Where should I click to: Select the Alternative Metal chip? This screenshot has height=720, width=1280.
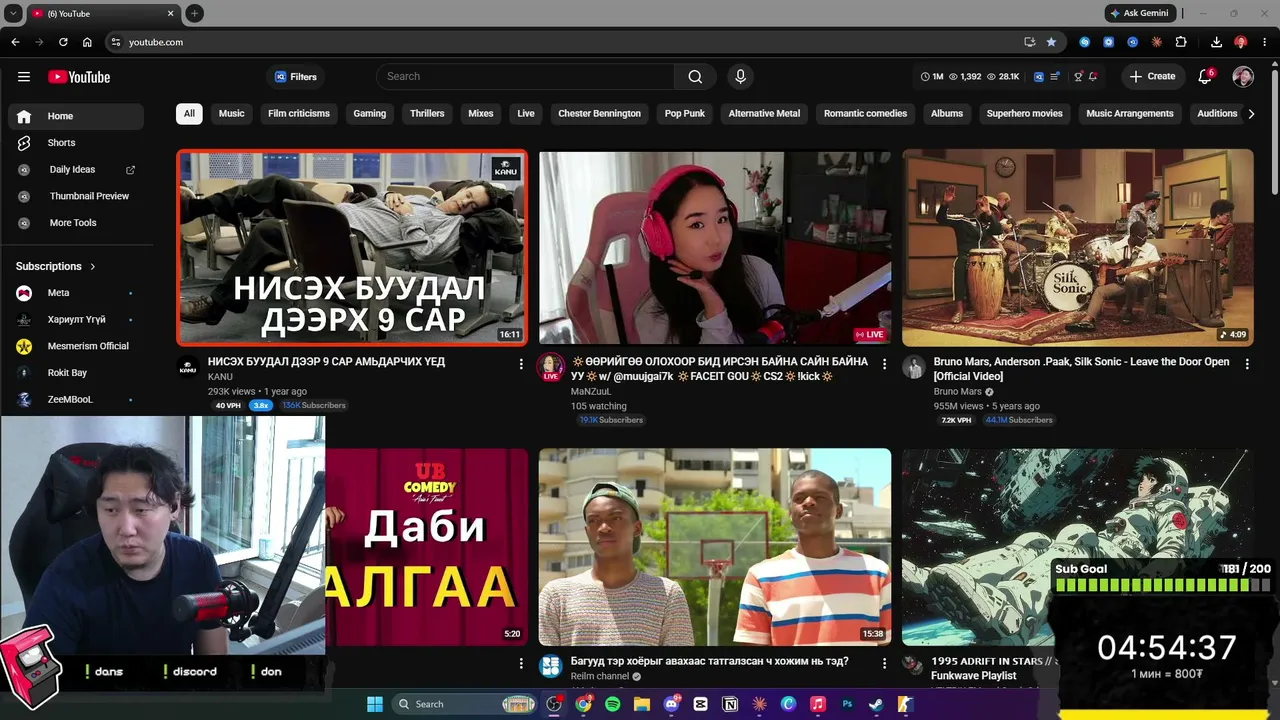[x=764, y=114]
